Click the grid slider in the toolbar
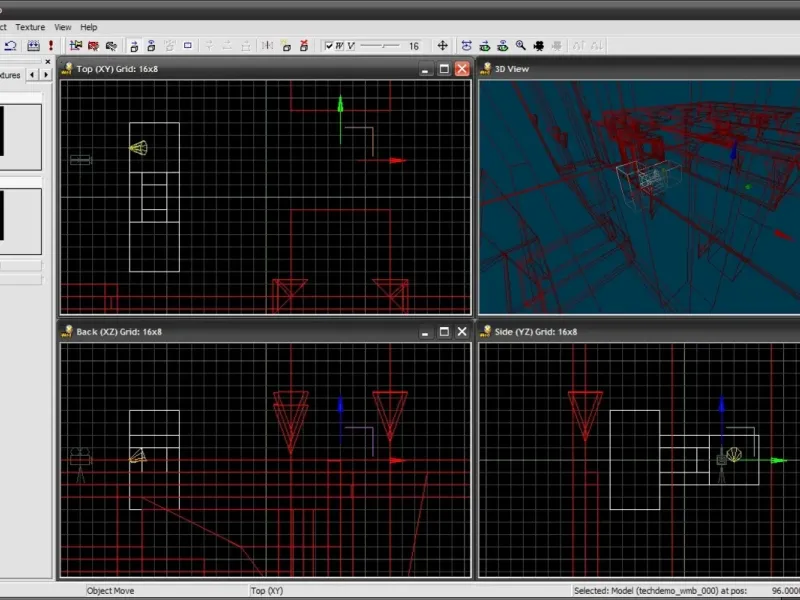800x600 pixels. click(x=380, y=46)
